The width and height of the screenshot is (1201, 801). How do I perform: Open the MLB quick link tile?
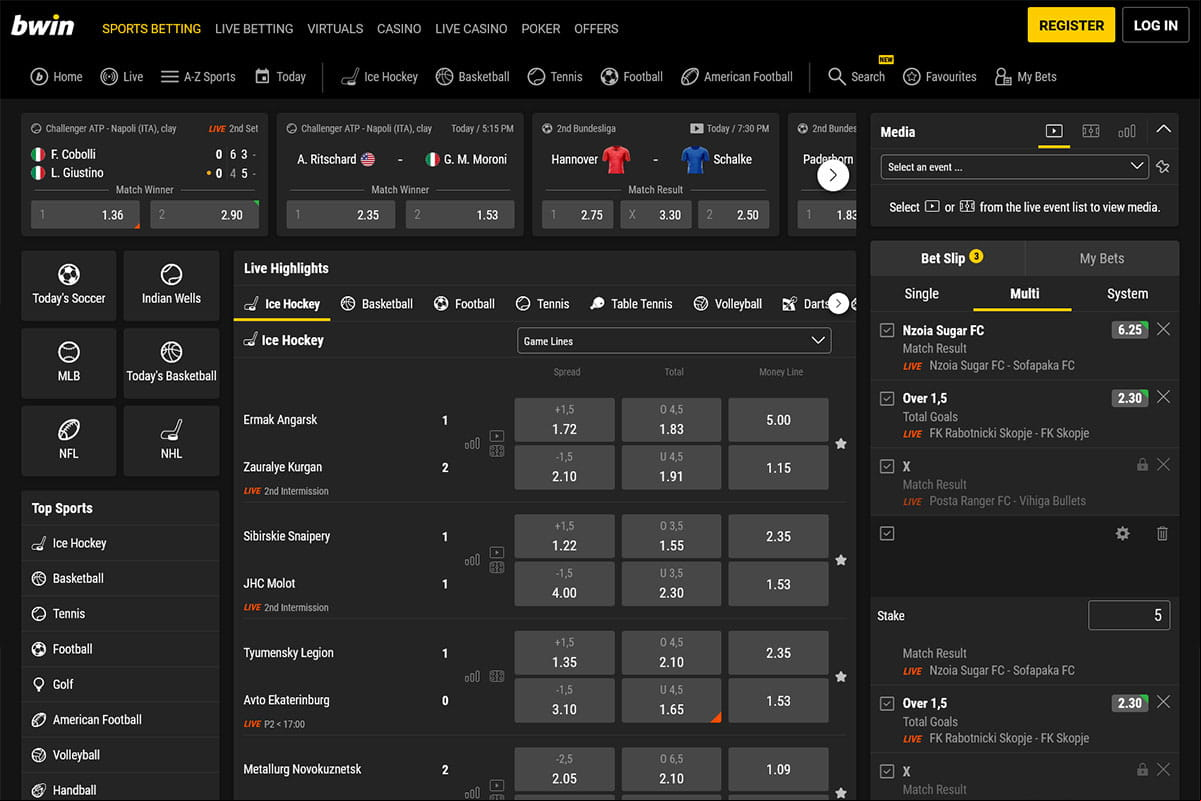point(69,363)
